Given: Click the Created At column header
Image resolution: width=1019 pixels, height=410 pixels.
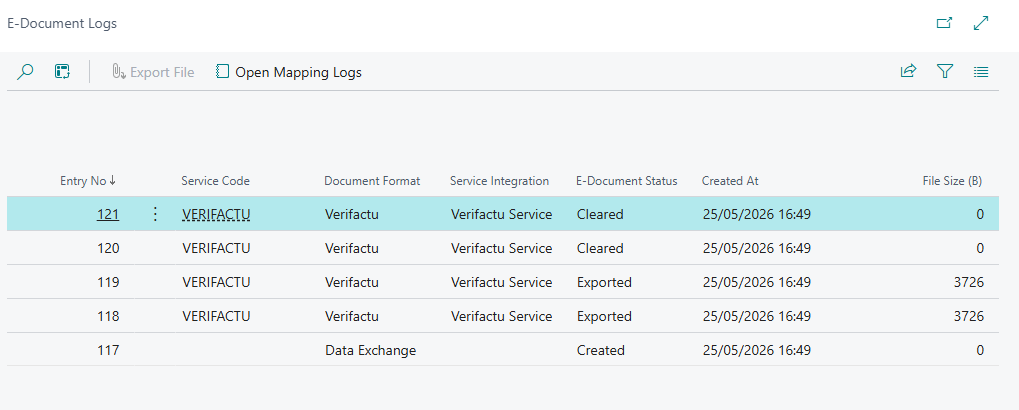Looking at the screenshot, I should [x=730, y=181].
